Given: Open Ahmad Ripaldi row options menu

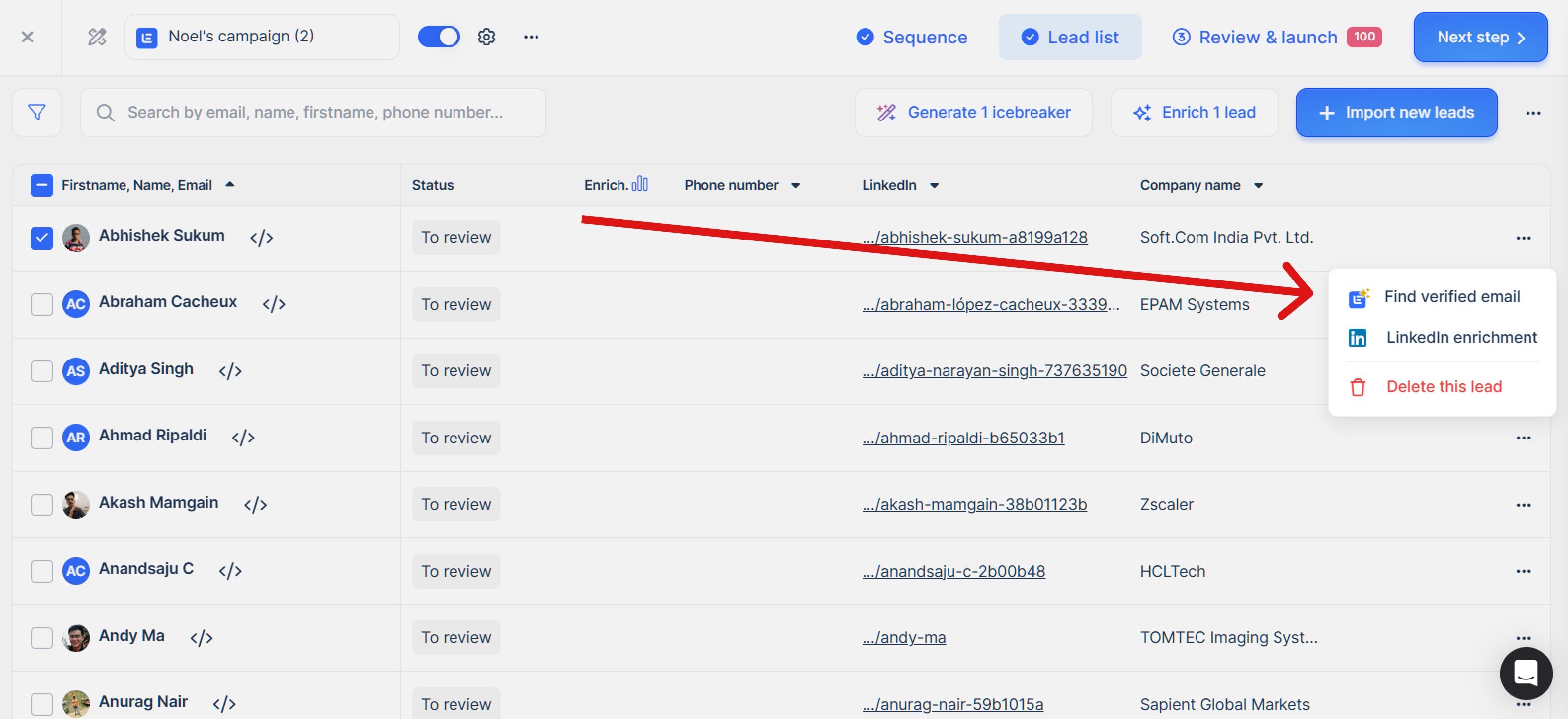Looking at the screenshot, I should [1523, 438].
